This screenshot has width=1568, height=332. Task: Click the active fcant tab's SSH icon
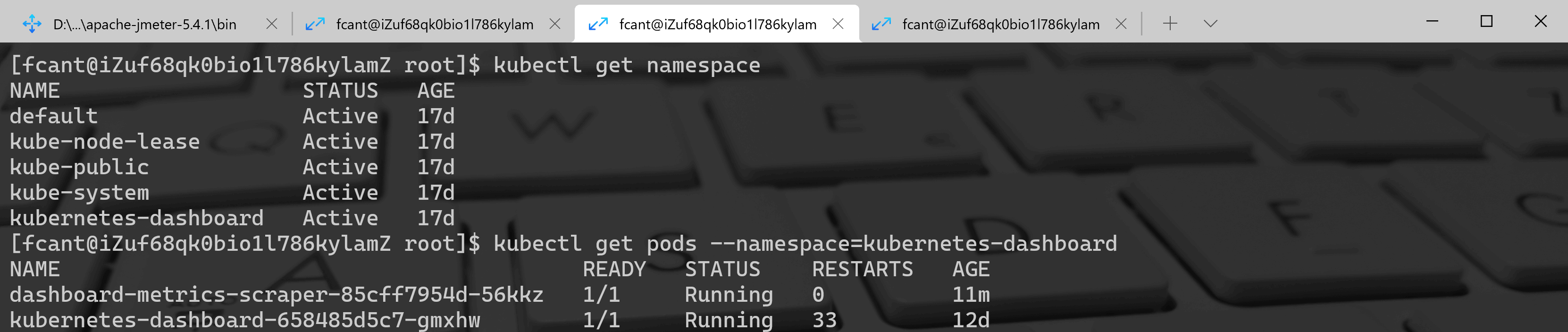coord(598,25)
